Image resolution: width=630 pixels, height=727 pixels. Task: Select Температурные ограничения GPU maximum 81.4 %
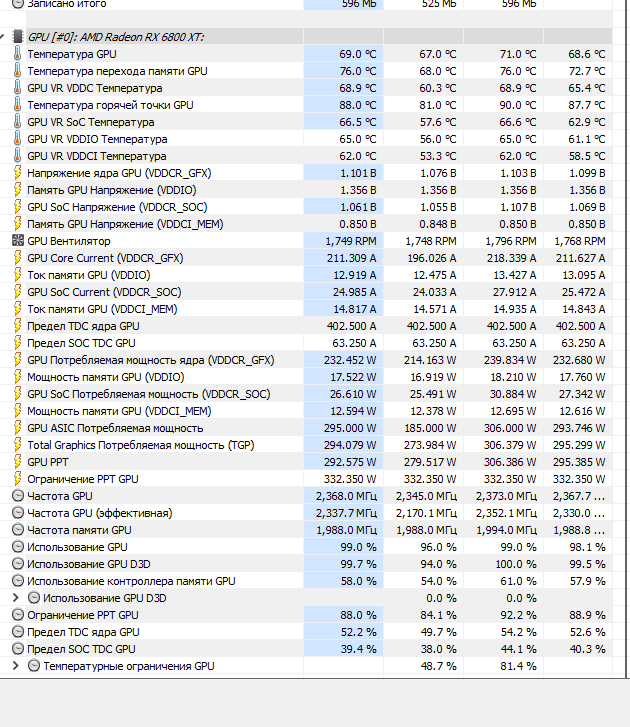518,666
